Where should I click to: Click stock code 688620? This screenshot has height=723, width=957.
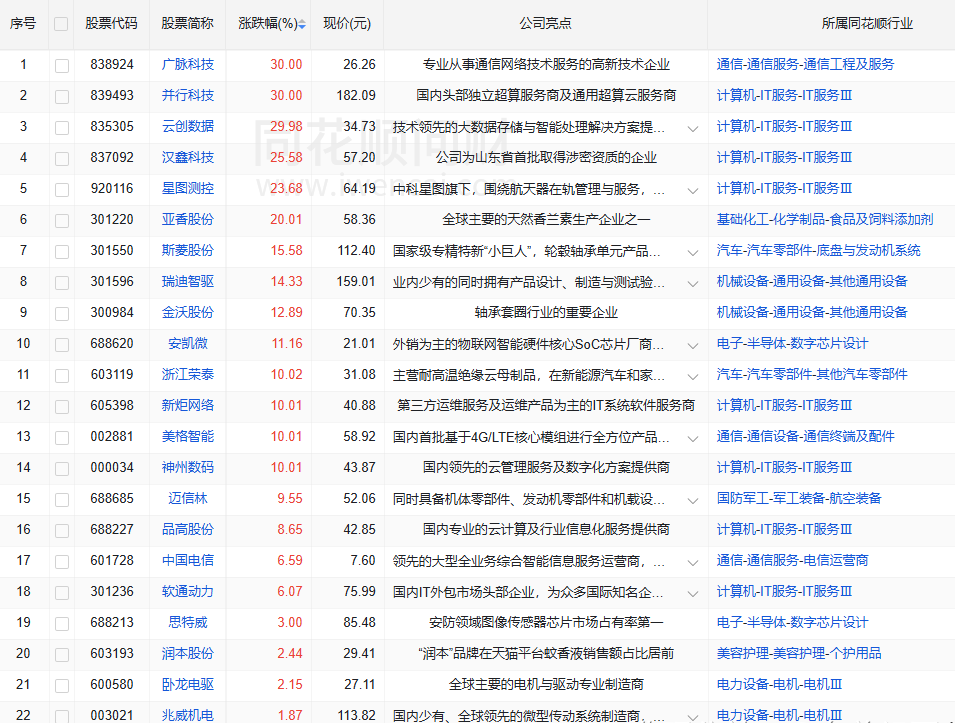click(112, 344)
